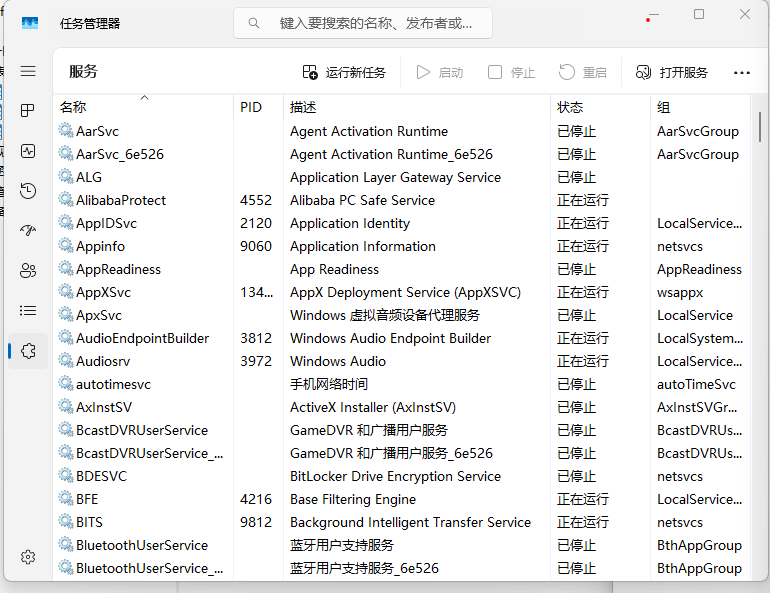
Task: Click description Base Filtering Engine
Action: click(x=353, y=499)
